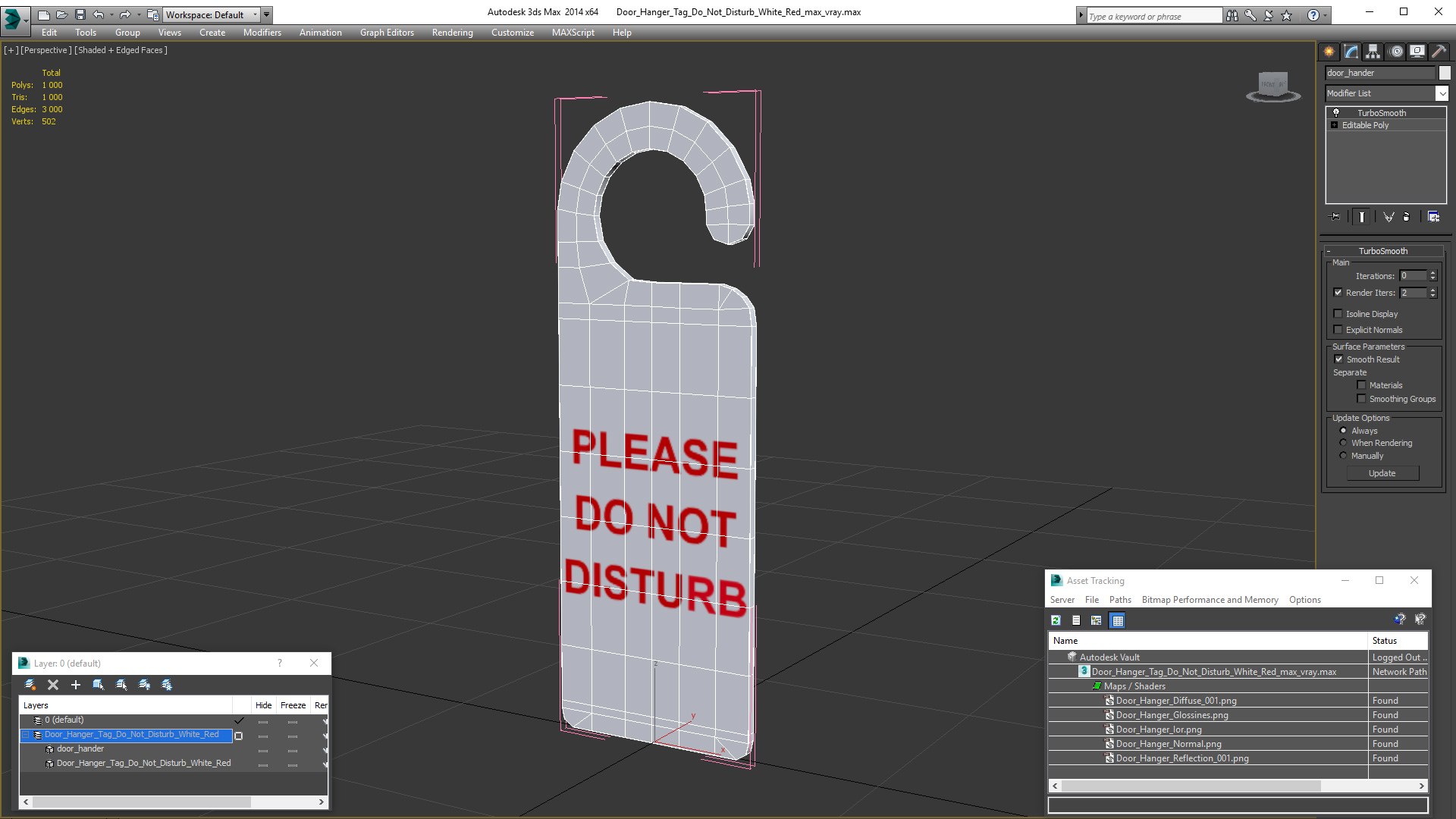This screenshot has height=819, width=1456.
Task: Select the When Rendering update option
Action: (x=1343, y=443)
